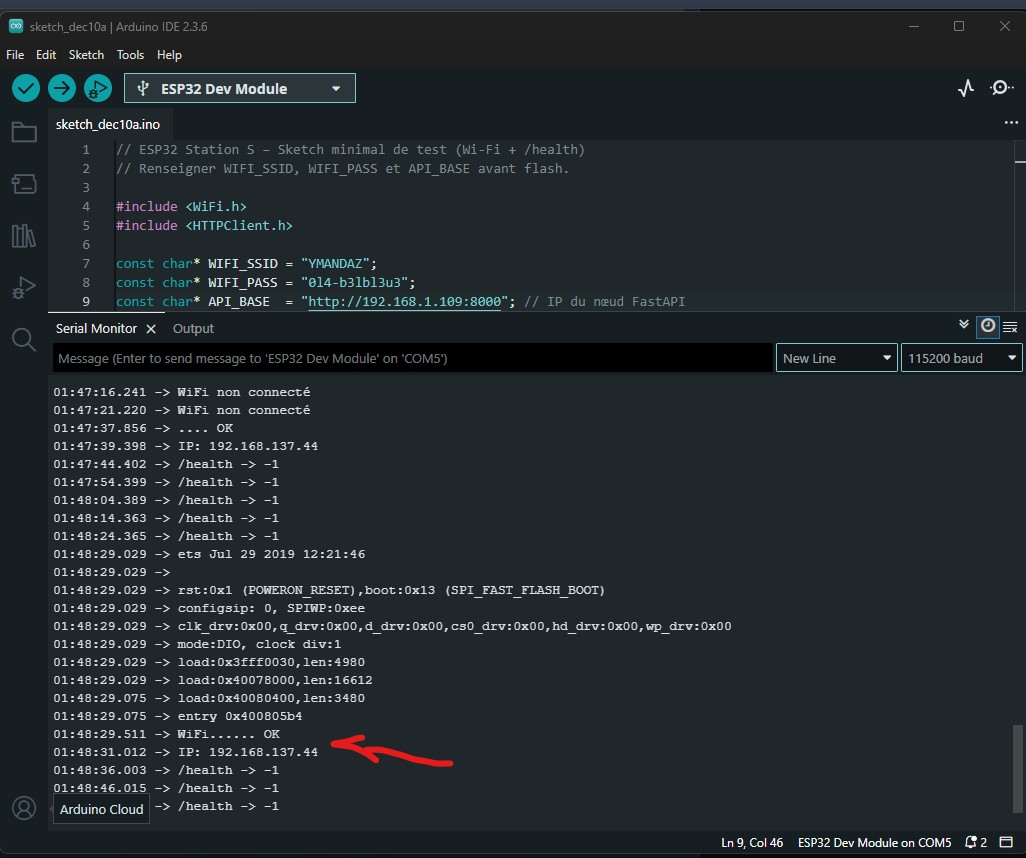The image size is (1026, 858).
Task: Click the serial output vertical scrollbar
Action: pos(1018,770)
